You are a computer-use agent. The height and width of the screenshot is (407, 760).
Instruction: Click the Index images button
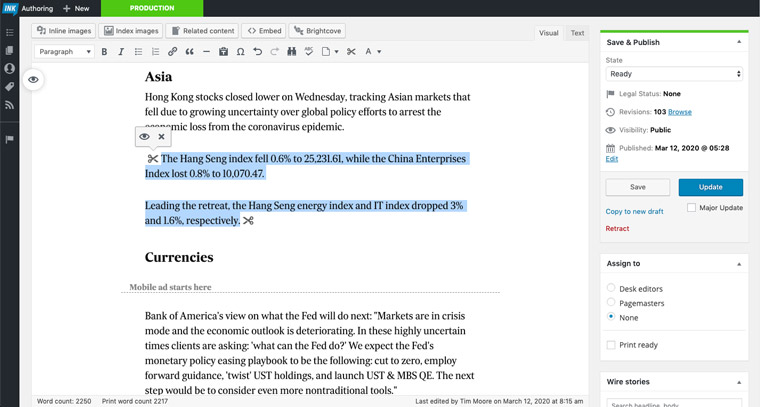[x=131, y=31]
